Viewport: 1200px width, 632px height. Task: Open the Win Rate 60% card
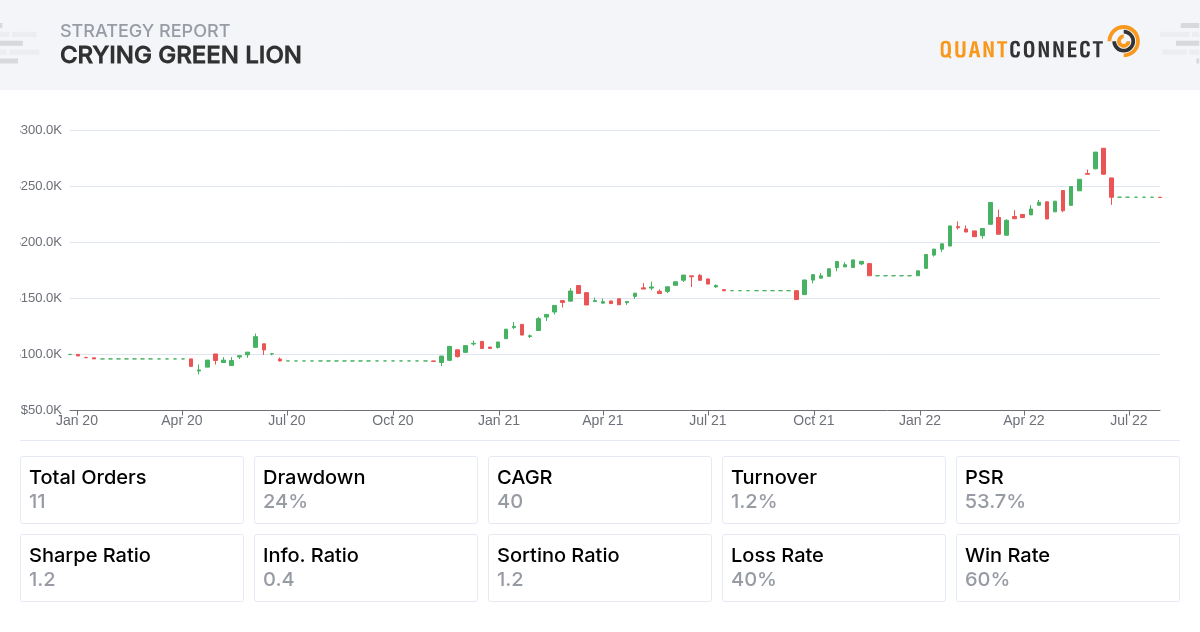(x=1067, y=567)
